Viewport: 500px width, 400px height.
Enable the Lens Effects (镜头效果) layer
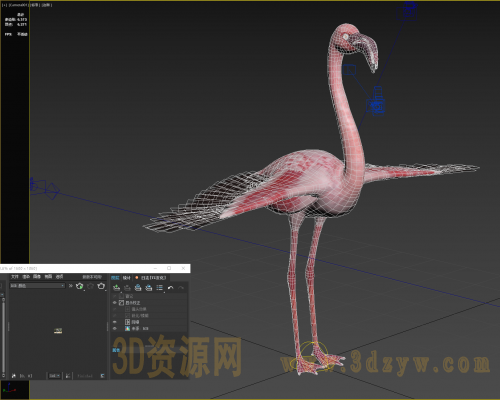pos(115,309)
